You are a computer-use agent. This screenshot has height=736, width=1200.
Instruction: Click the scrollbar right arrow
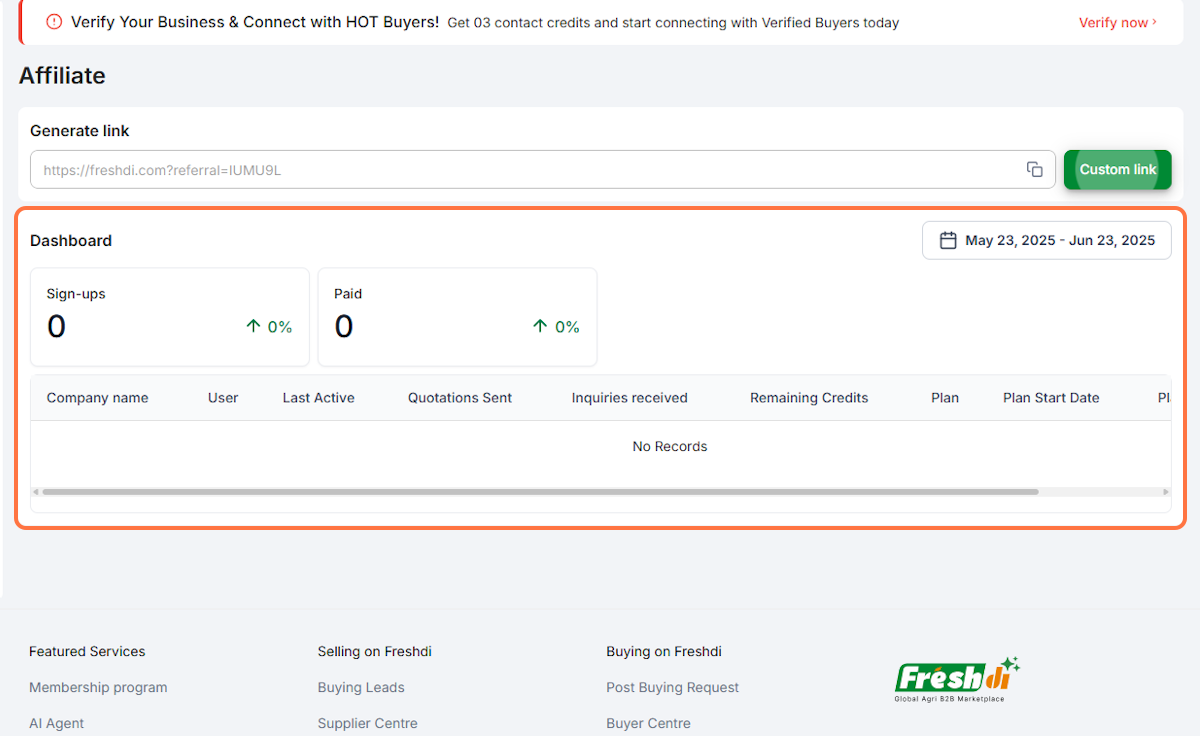pos(1165,492)
